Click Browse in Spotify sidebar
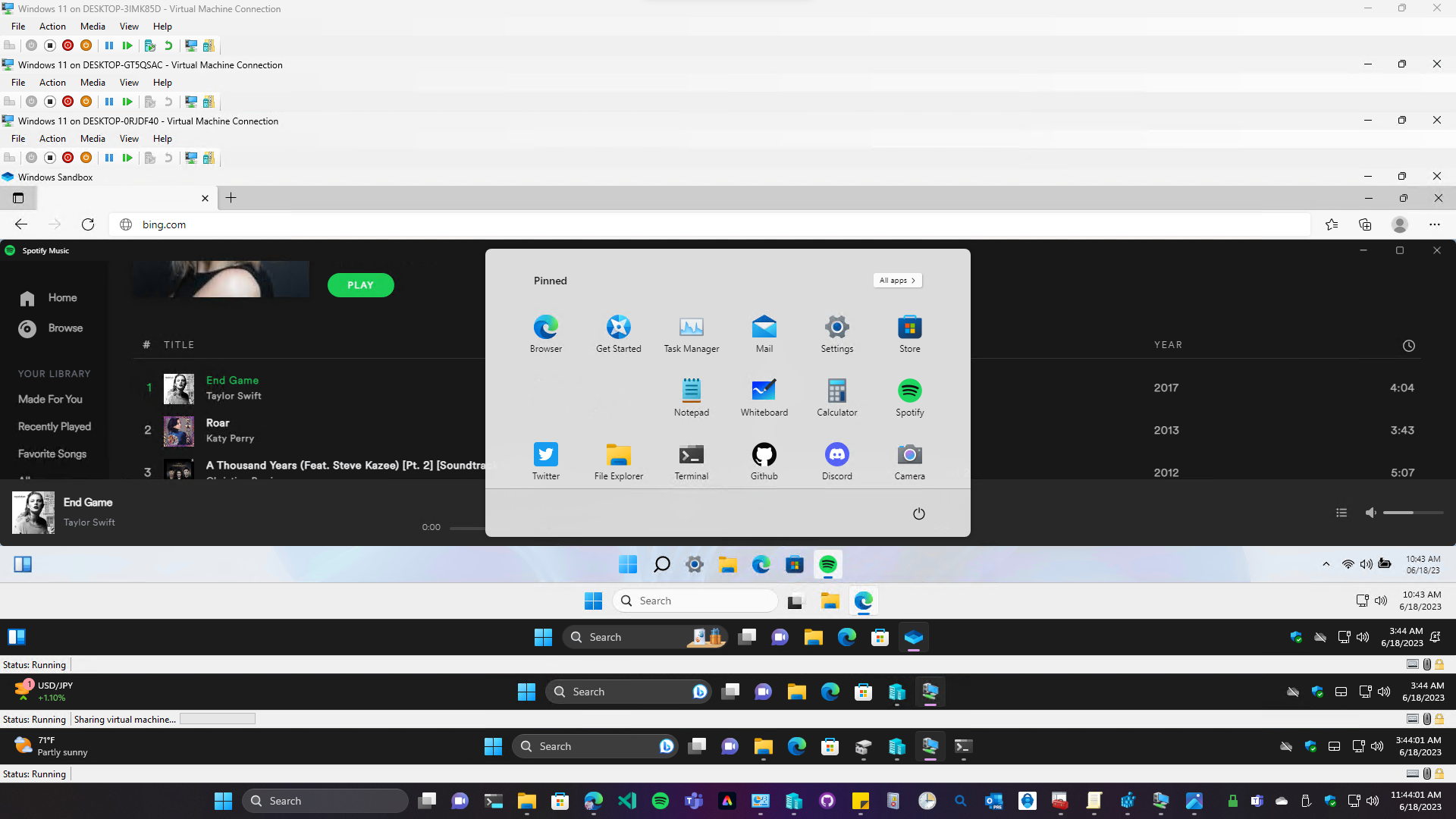1456x819 pixels. [x=65, y=328]
